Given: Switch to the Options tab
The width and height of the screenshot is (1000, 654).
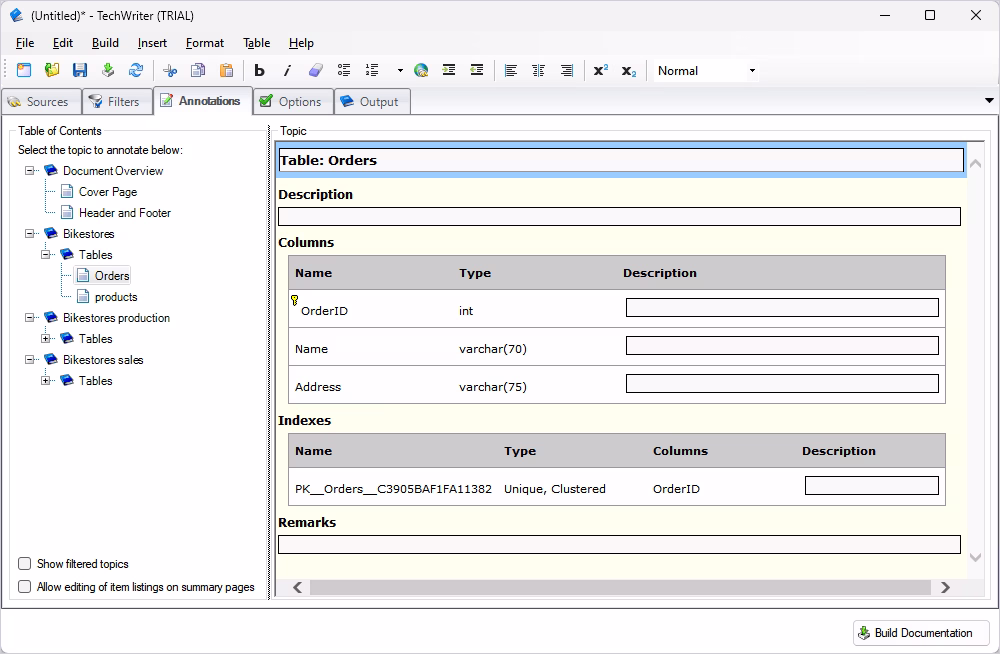Looking at the screenshot, I should pyautogui.click(x=293, y=101).
